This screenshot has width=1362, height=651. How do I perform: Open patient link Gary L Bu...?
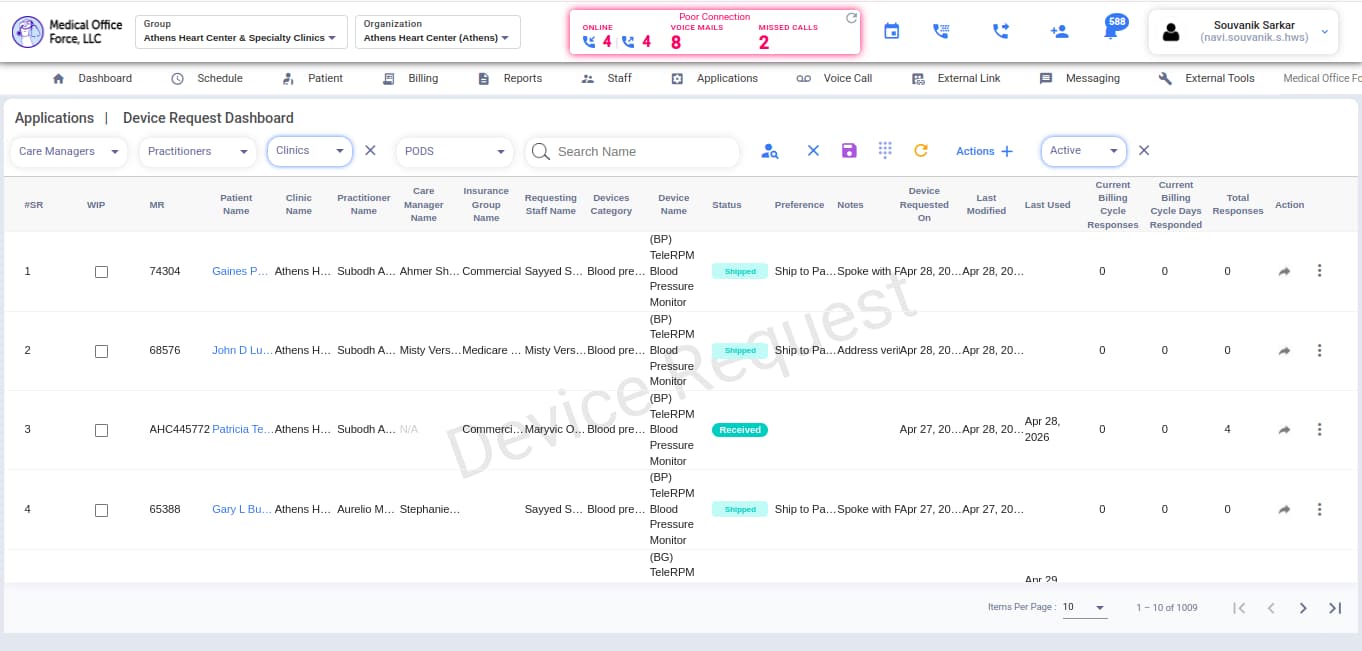[x=241, y=509]
